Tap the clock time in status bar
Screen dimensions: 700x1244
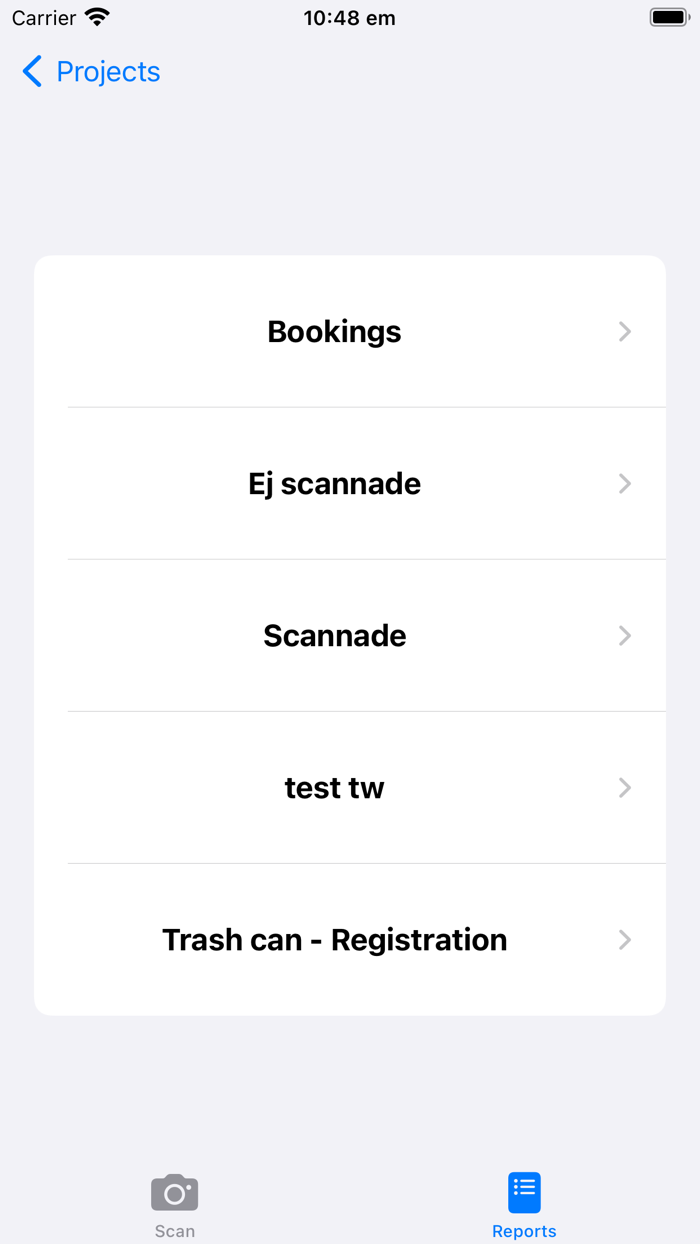pos(349,18)
